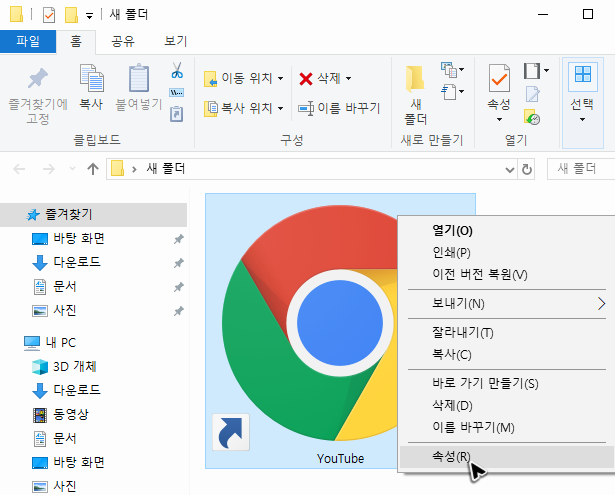Click the YouTube file name label
The image size is (615, 495).
click(x=340, y=459)
